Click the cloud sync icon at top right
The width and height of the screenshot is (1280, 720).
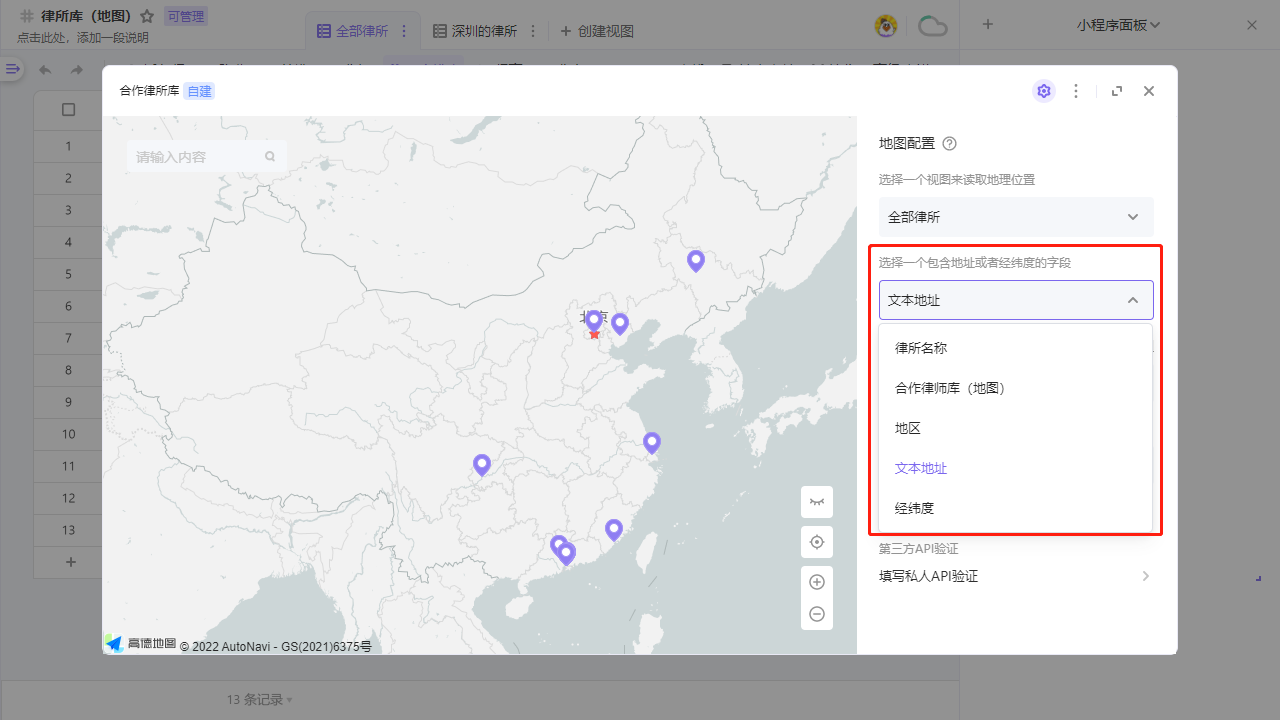coord(932,26)
